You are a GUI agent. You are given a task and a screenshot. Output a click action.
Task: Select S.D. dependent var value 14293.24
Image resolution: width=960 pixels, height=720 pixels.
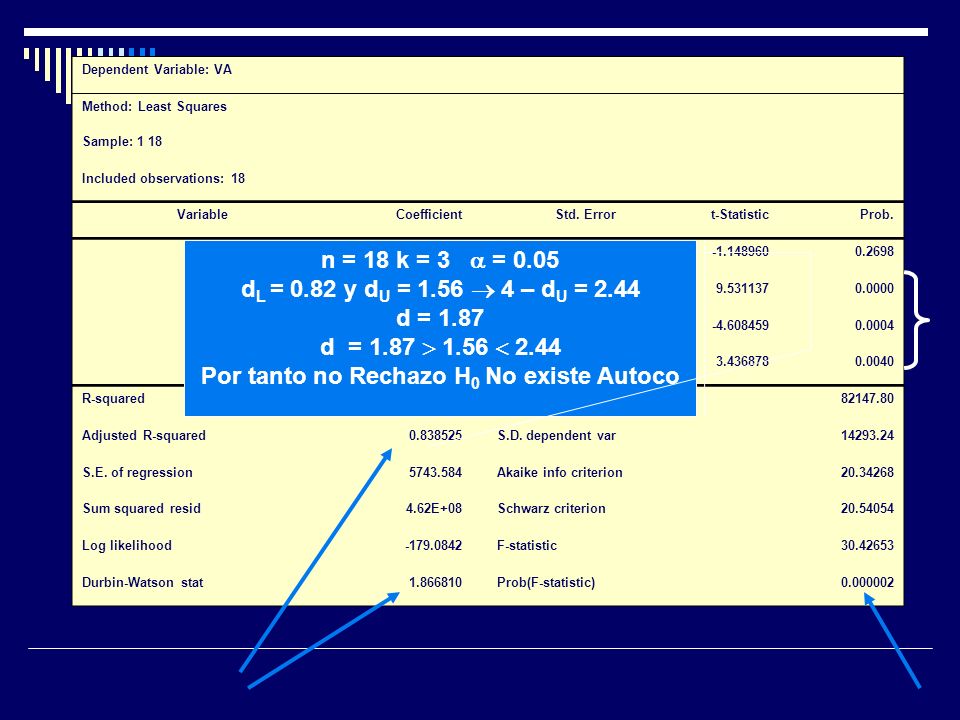click(867, 435)
